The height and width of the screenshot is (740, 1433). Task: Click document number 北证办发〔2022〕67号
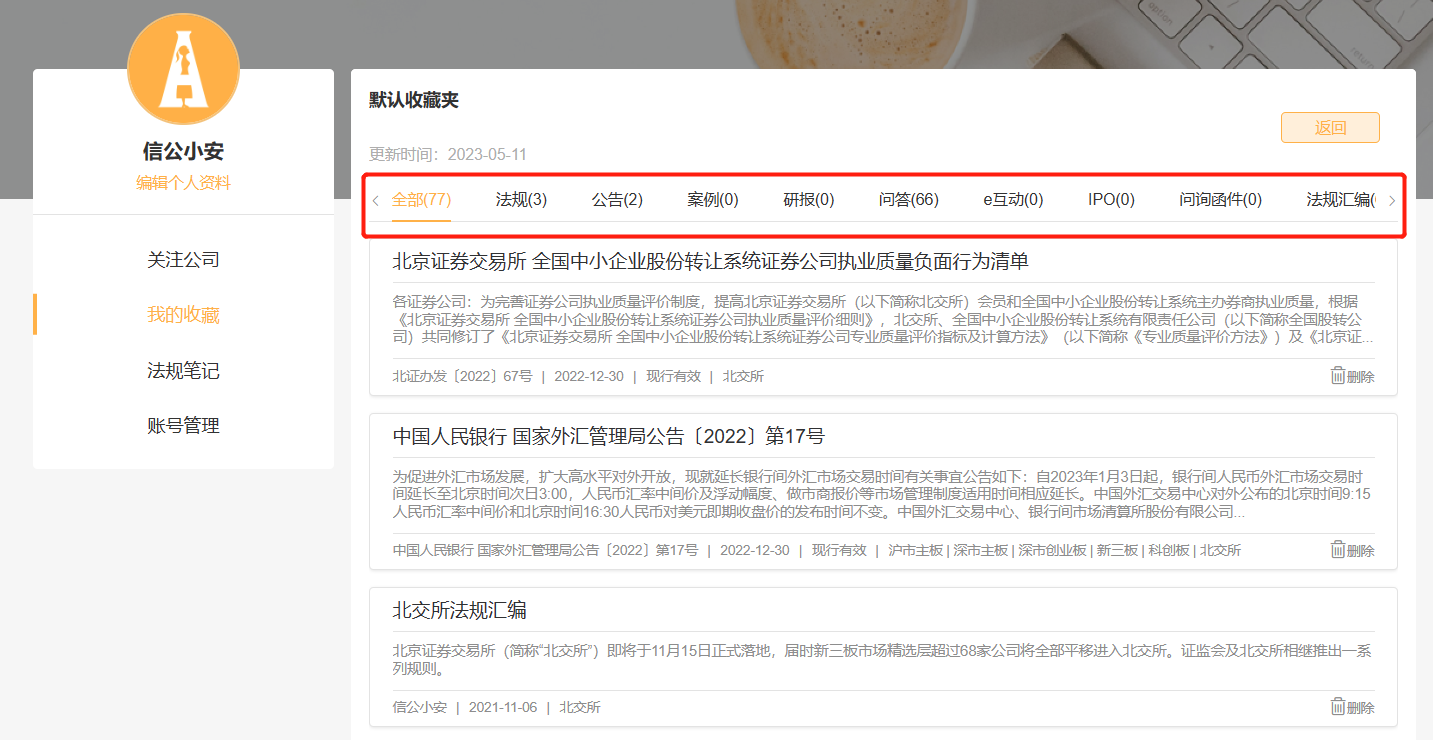(x=462, y=376)
